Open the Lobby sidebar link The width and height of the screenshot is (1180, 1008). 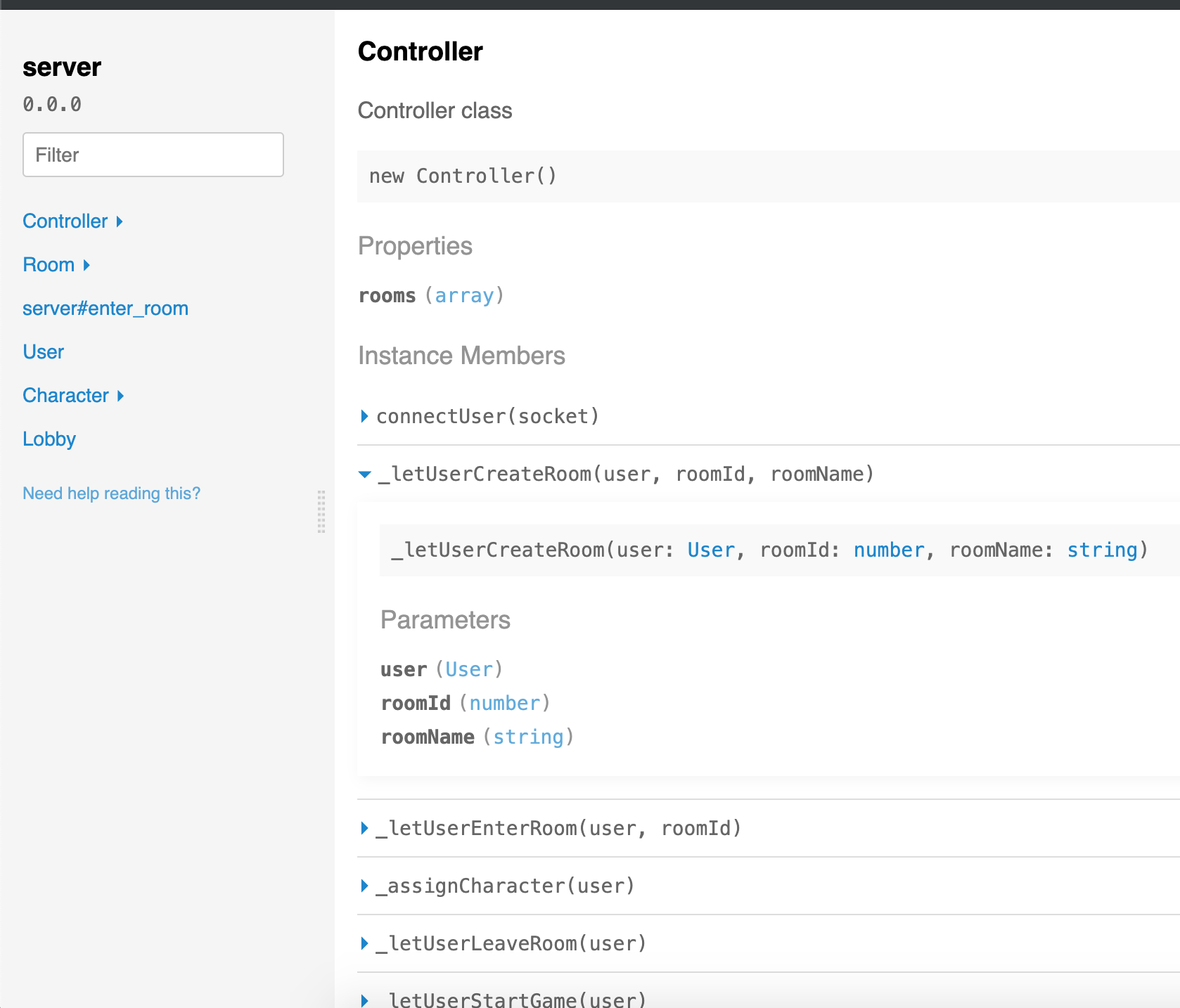coord(49,439)
